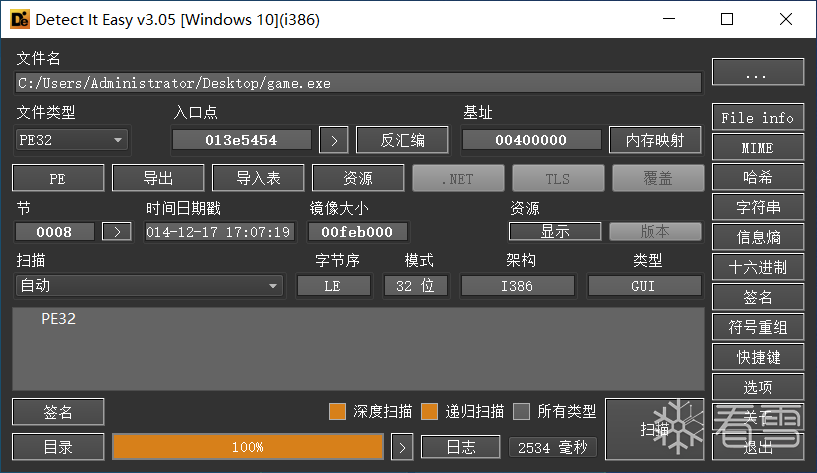Select the PE32 result in the scan list

[x=58, y=319]
